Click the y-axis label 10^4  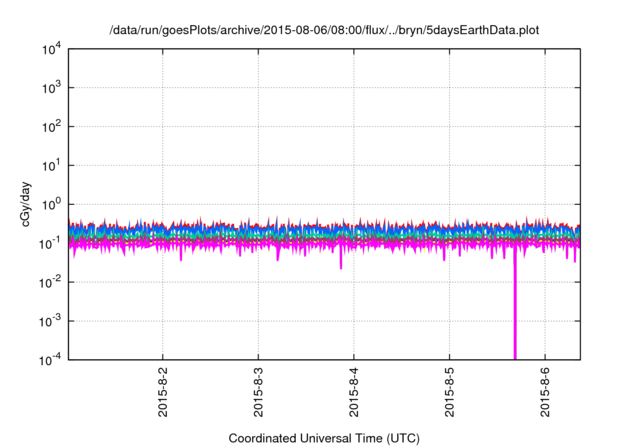click(x=51, y=50)
